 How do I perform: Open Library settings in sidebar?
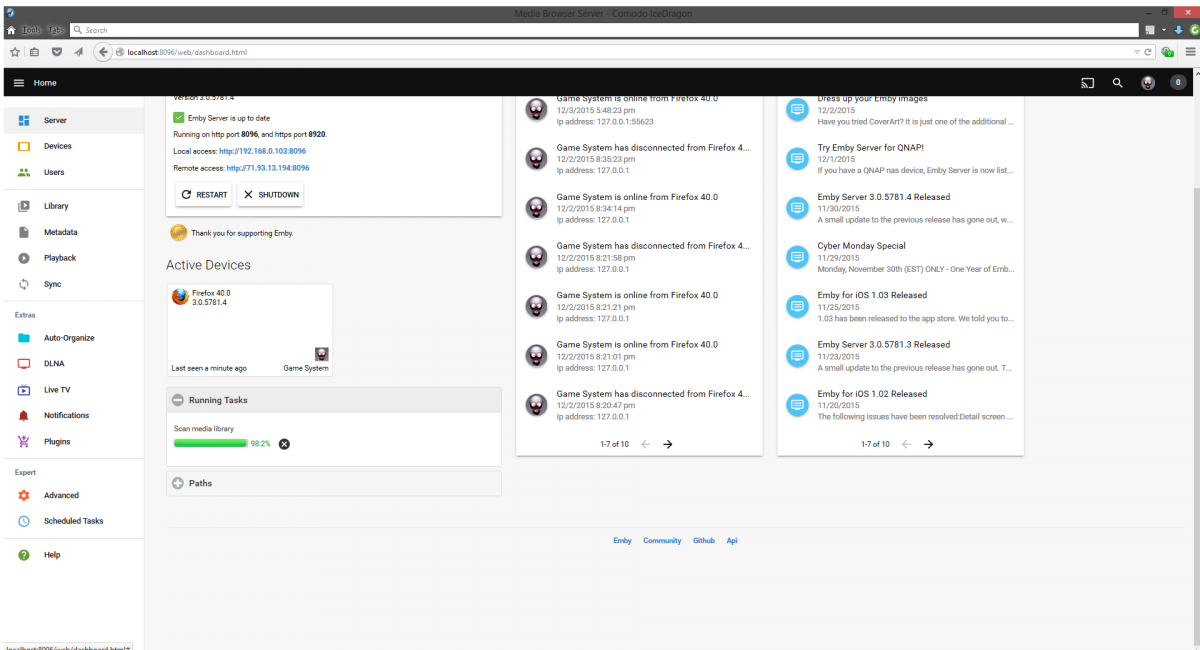coord(72,206)
